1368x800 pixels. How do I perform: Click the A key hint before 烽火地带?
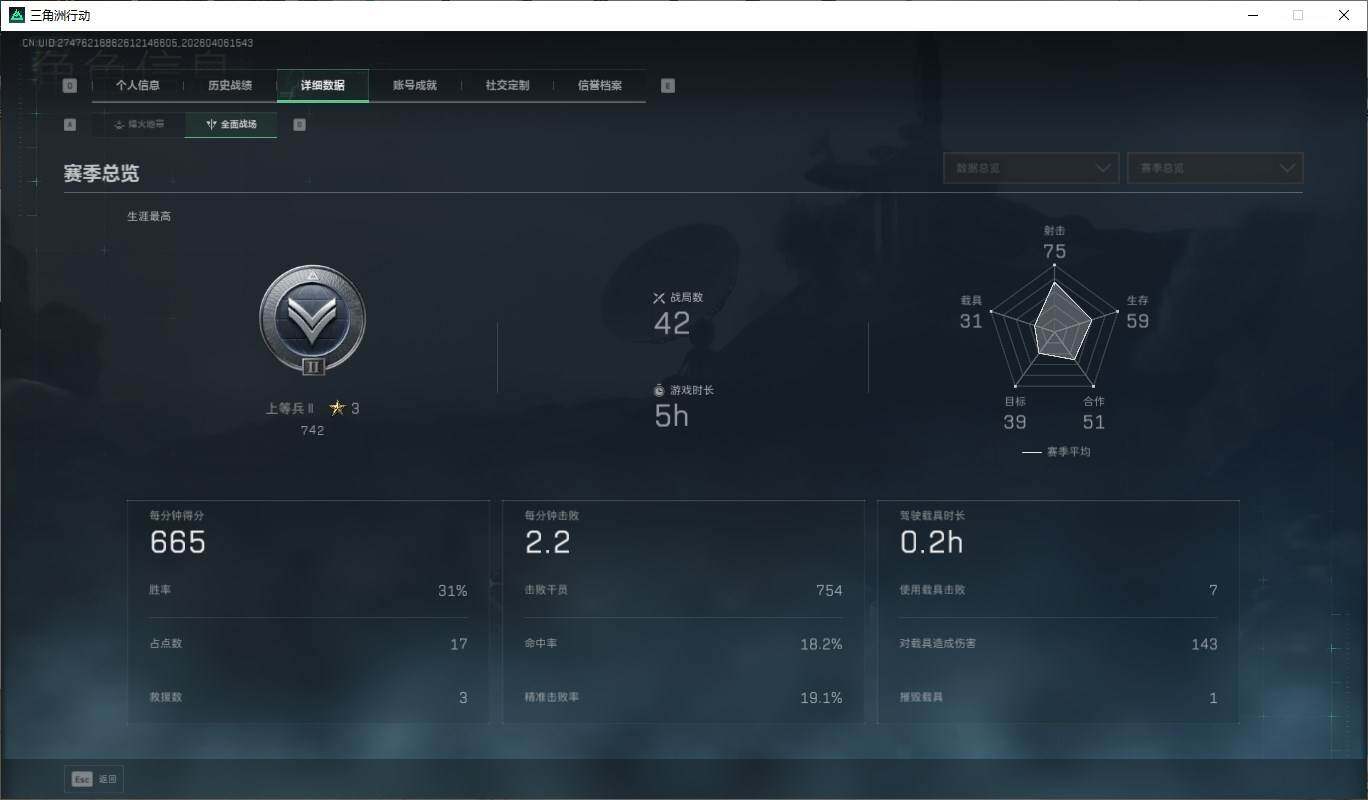(x=70, y=125)
